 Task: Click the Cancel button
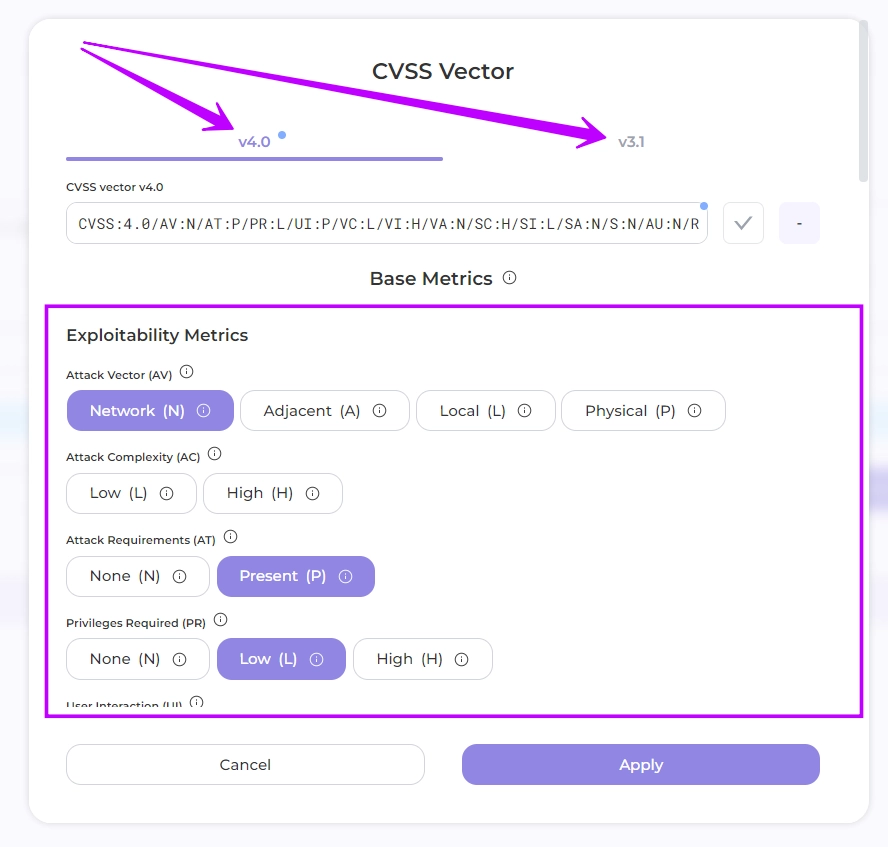245,765
